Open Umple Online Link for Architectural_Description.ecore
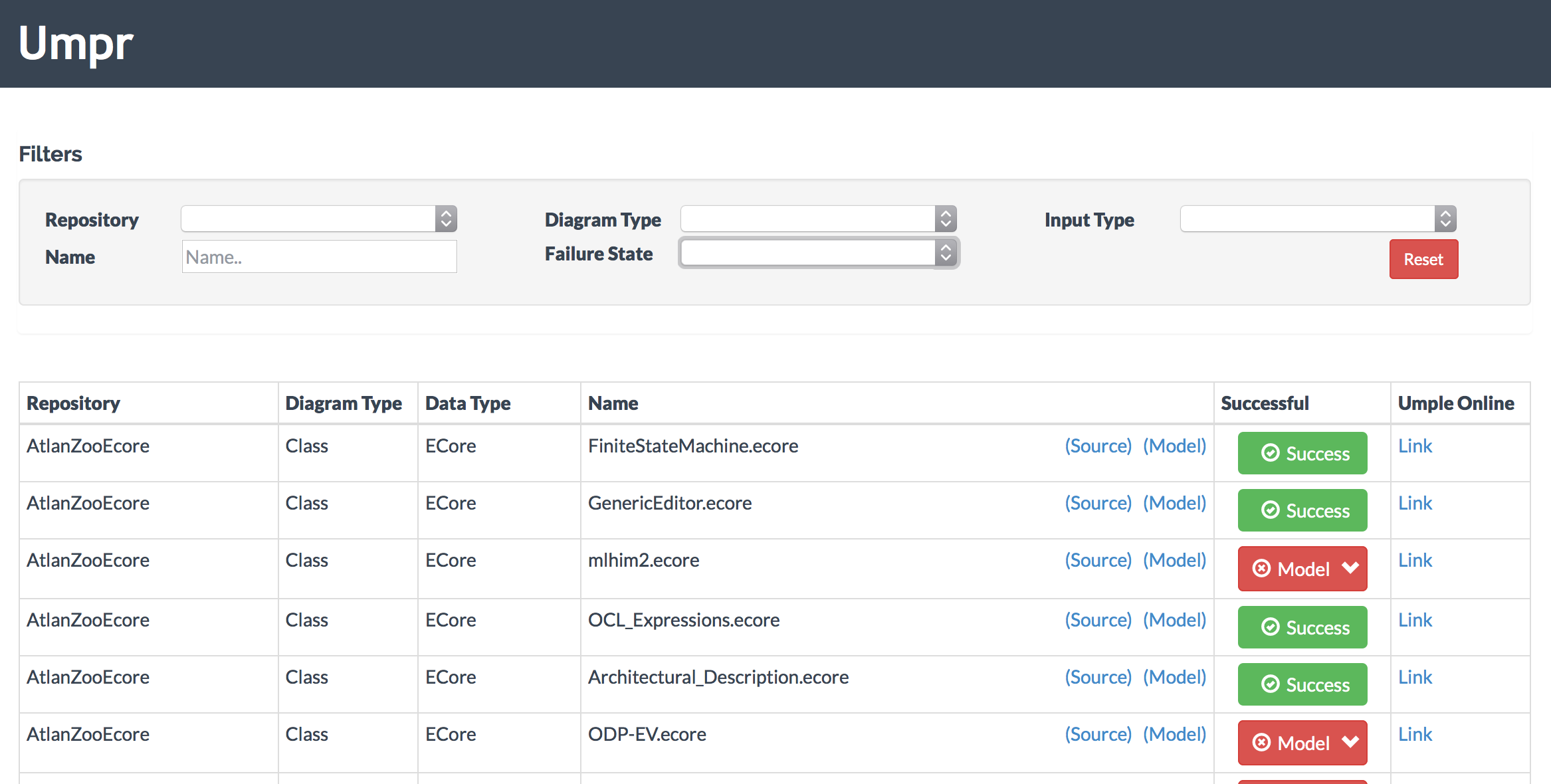The image size is (1551, 784). coord(1415,677)
